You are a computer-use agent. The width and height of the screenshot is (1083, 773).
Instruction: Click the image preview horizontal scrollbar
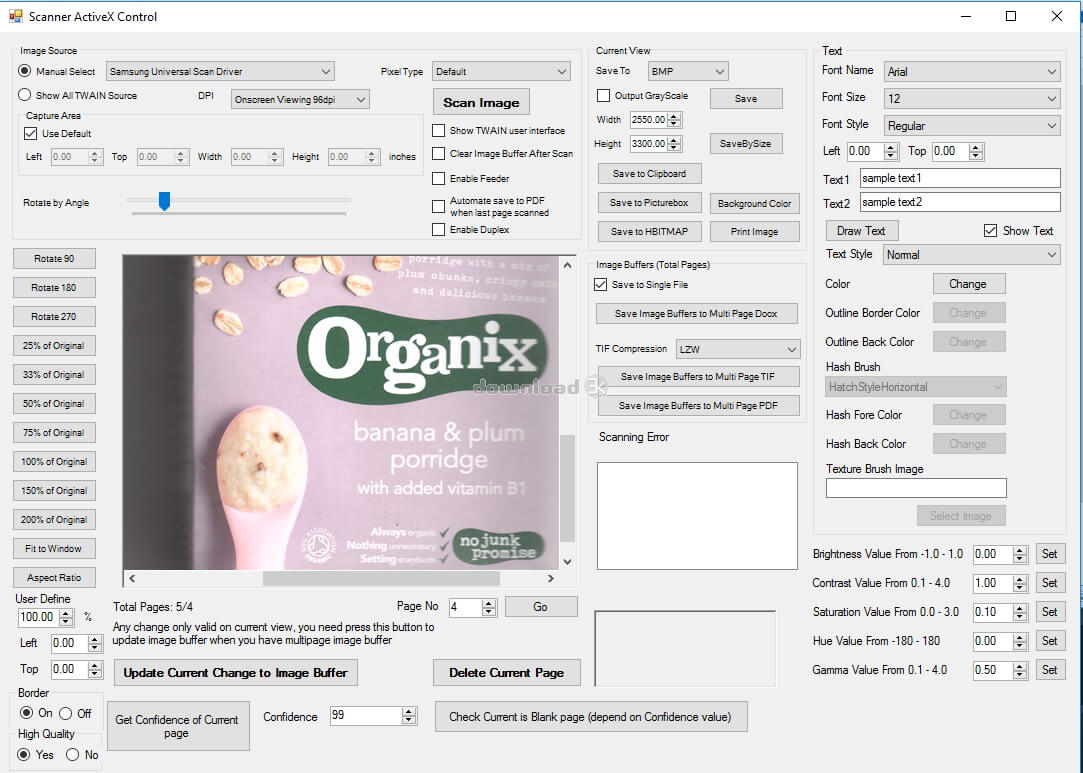point(341,578)
